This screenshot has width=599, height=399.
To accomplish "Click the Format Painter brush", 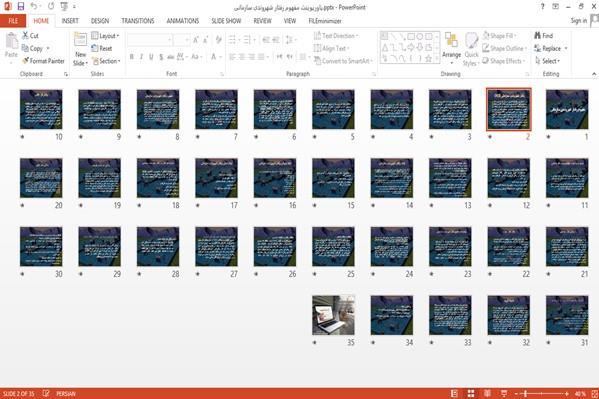I will click(43, 61).
